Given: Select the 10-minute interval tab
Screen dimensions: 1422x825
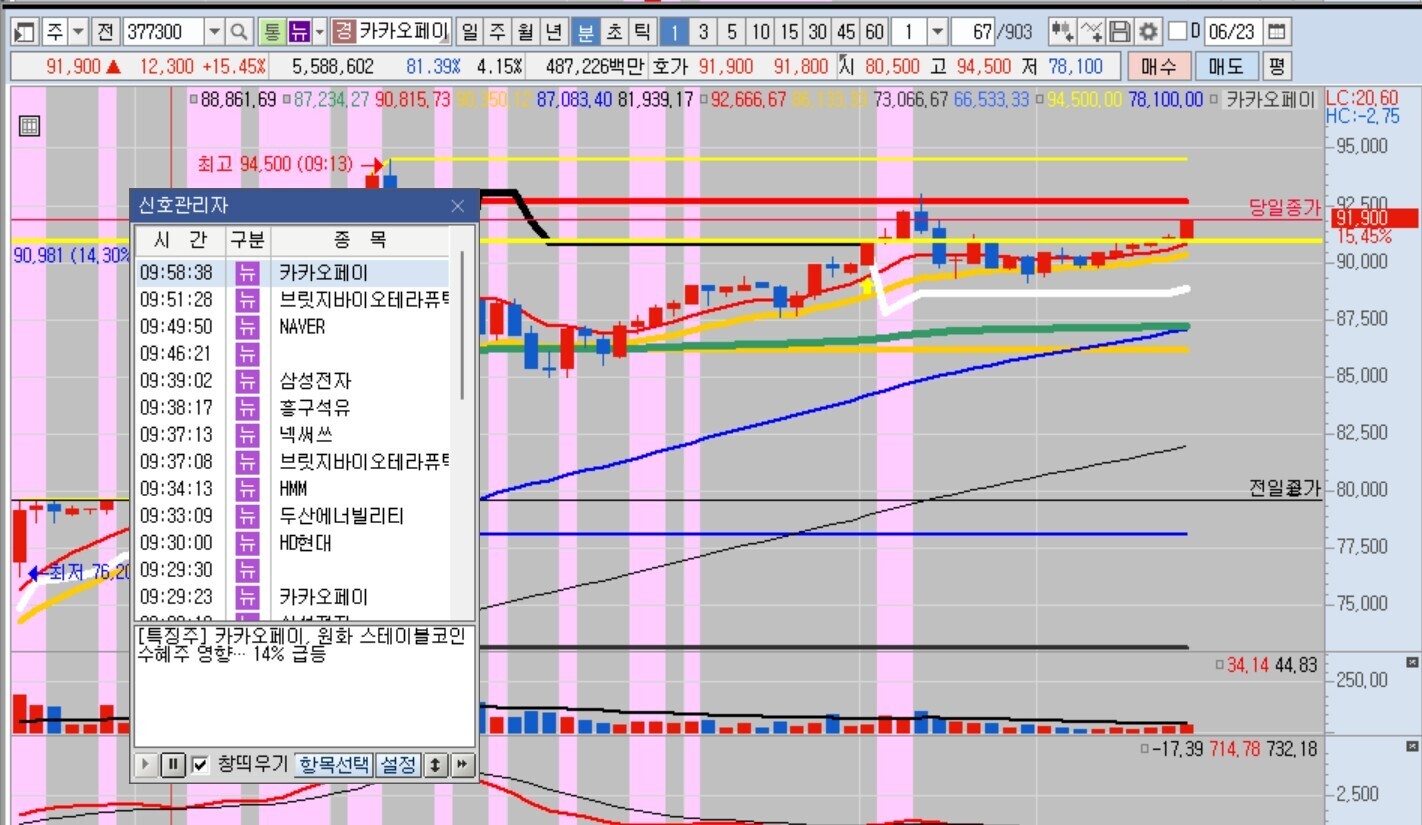Looking at the screenshot, I should 761,32.
